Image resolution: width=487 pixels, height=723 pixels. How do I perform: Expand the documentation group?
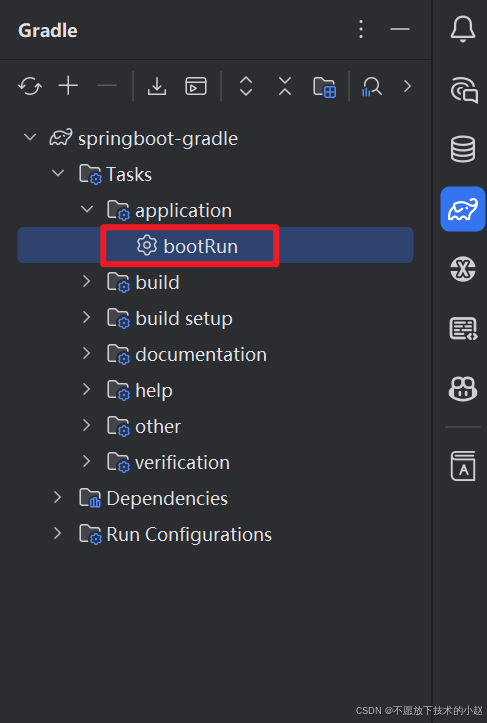(x=86, y=353)
